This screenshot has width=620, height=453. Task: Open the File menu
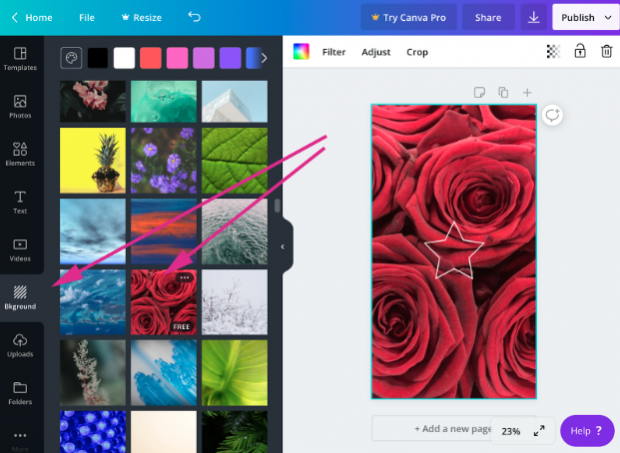coord(87,17)
